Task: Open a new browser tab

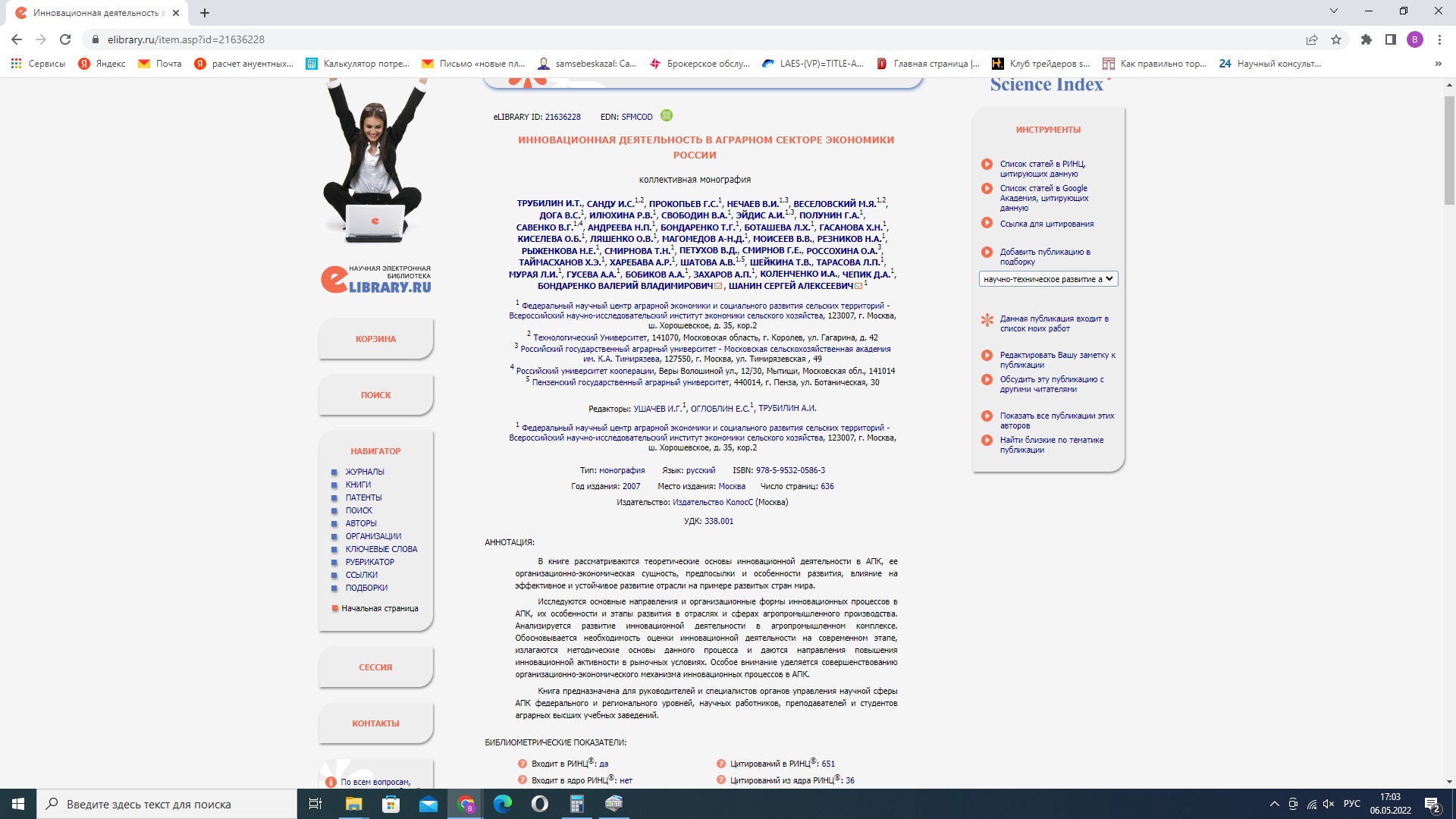Action: (x=205, y=13)
